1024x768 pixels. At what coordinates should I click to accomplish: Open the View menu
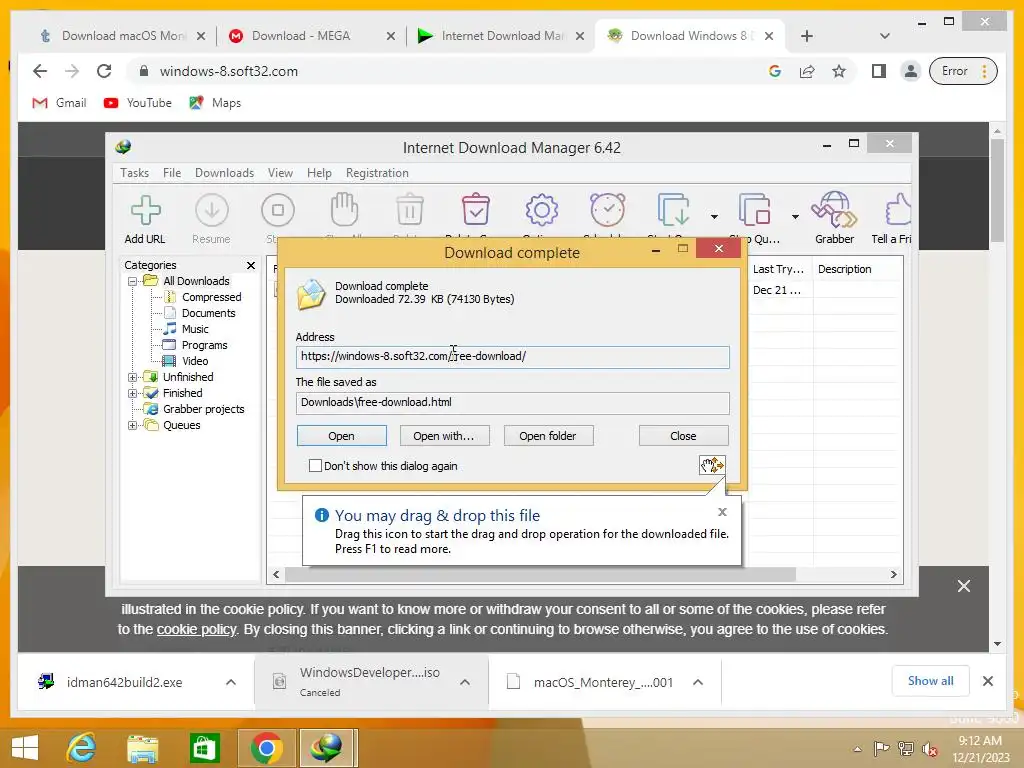point(280,173)
